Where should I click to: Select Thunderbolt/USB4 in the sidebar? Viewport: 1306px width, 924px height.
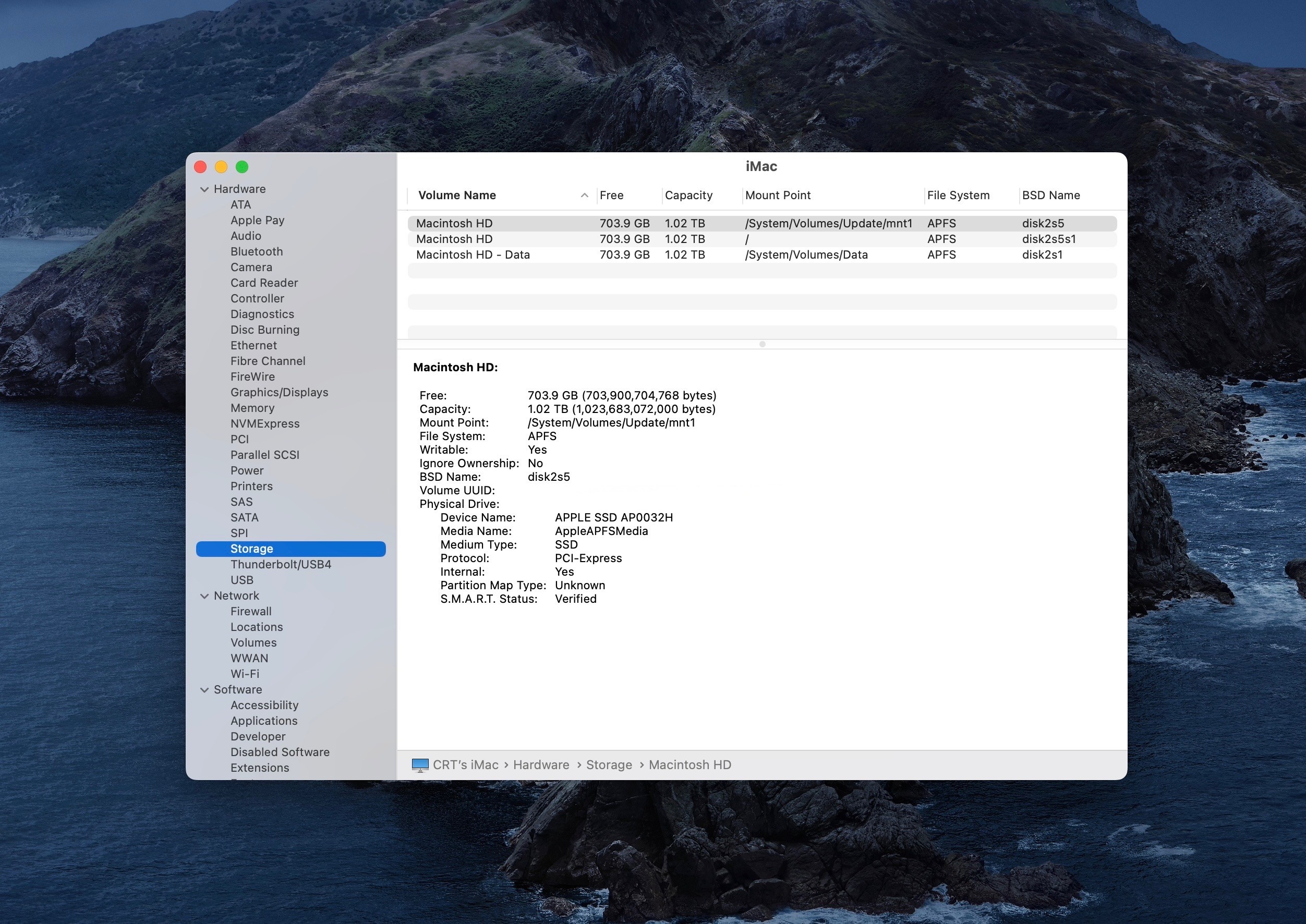pyautogui.click(x=281, y=564)
